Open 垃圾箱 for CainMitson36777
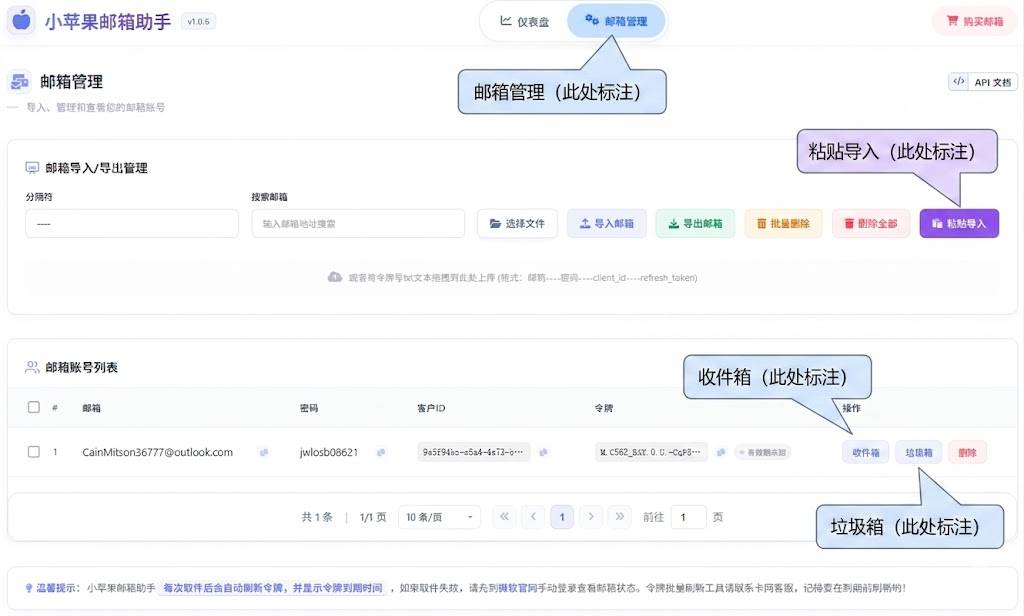This screenshot has width=1024, height=616. pos(918,452)
